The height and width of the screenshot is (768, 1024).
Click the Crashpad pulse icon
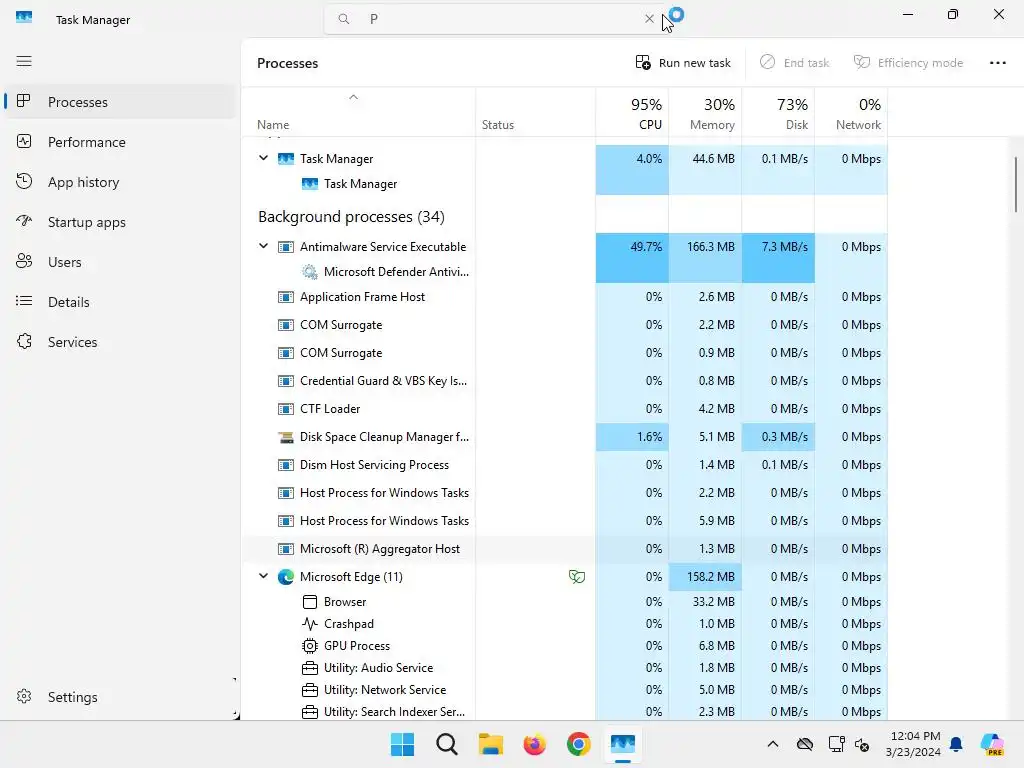pos(310,624)
